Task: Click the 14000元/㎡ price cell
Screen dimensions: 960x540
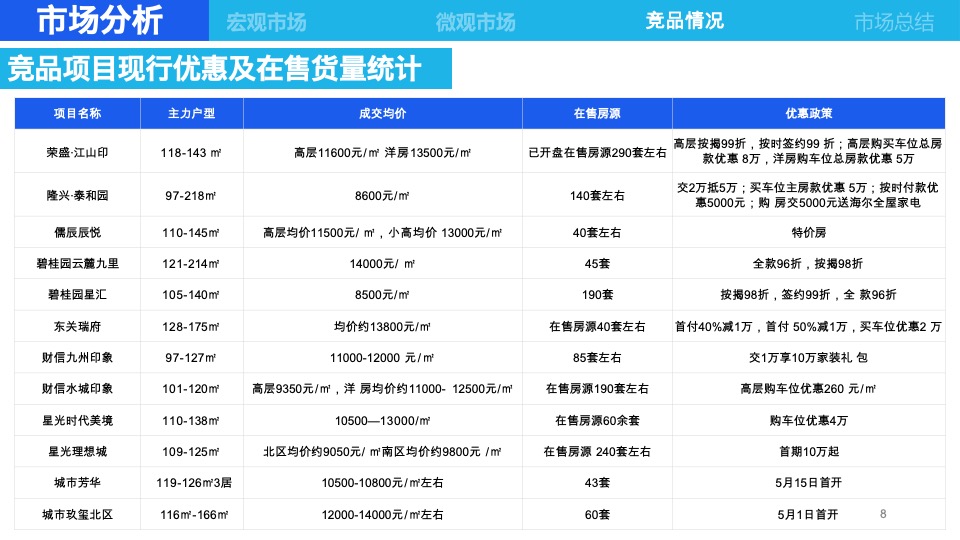Action: click(x=382, y=264)
